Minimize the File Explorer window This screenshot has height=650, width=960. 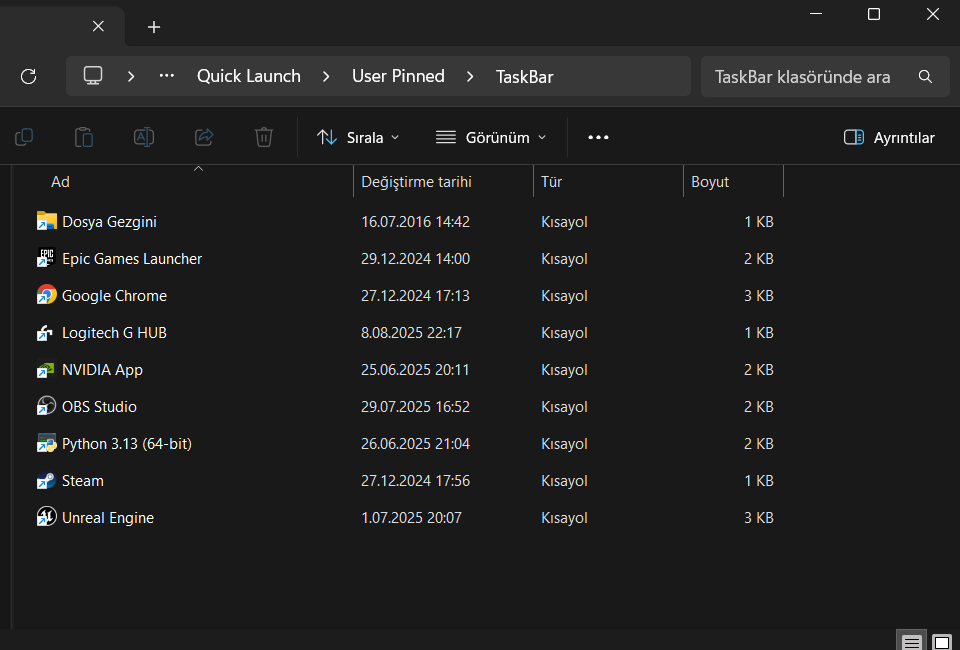tap(816, 13)
